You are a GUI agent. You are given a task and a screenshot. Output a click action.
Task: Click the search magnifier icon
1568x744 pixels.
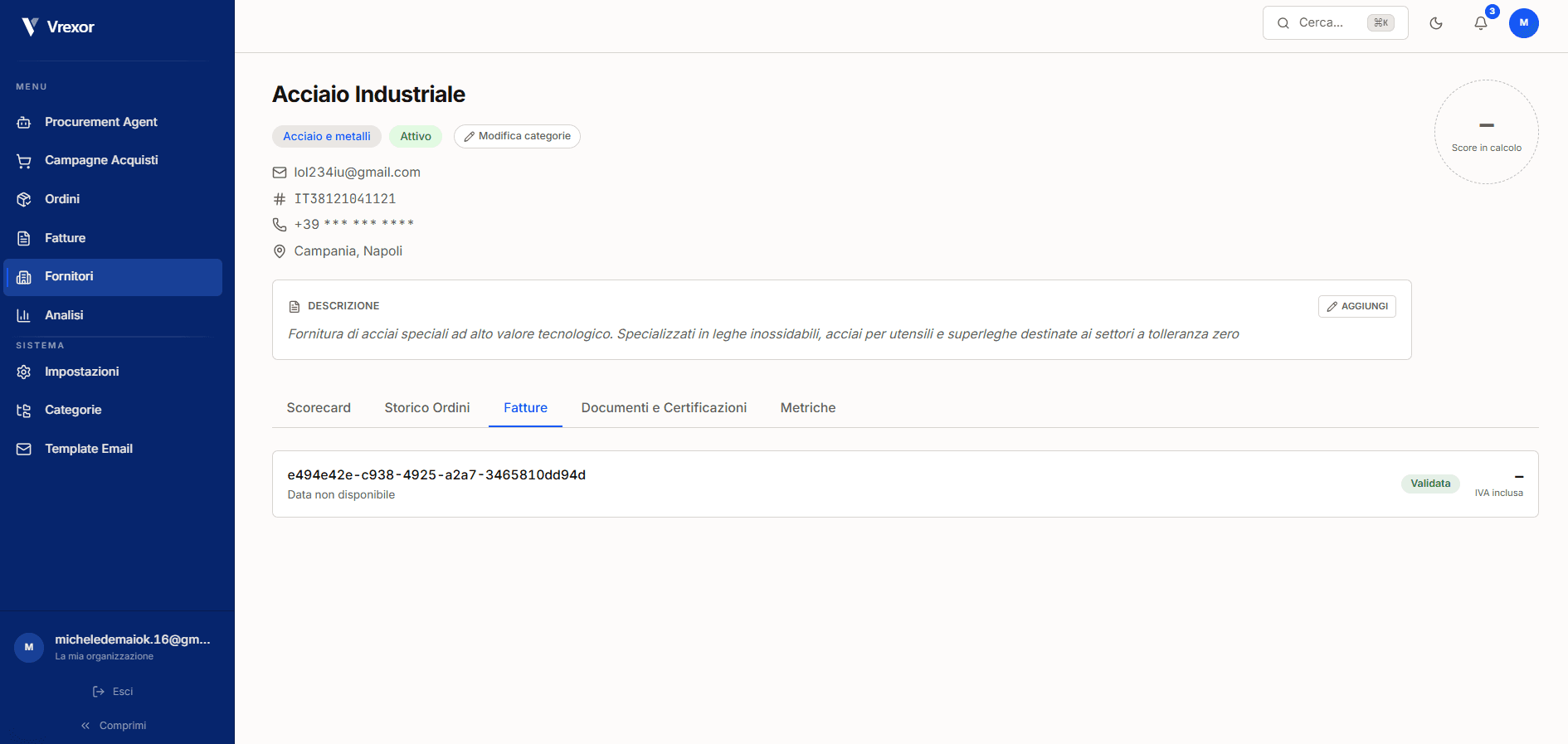pos(1283,23)
